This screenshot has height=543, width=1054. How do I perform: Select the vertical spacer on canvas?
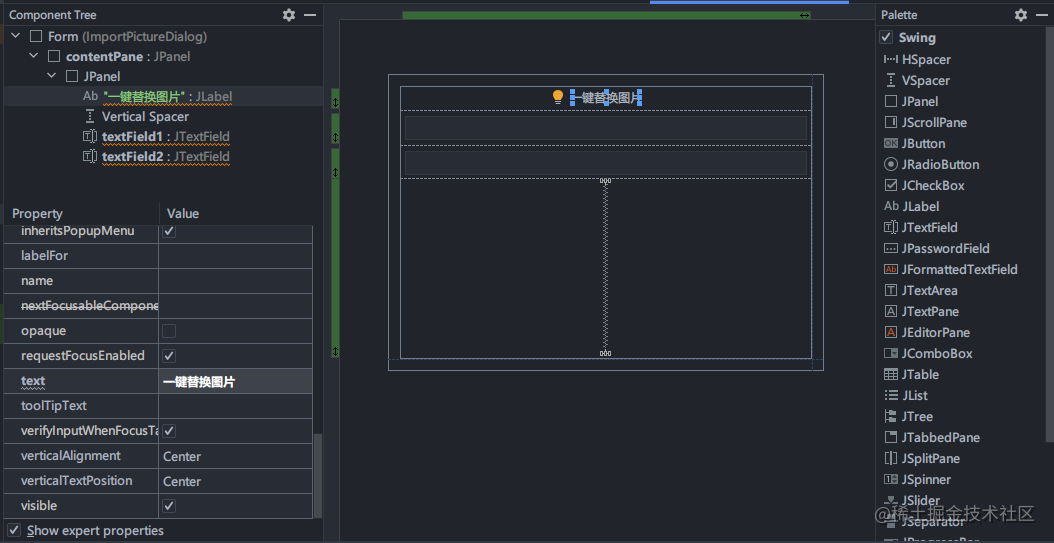[x=605, y=267]
